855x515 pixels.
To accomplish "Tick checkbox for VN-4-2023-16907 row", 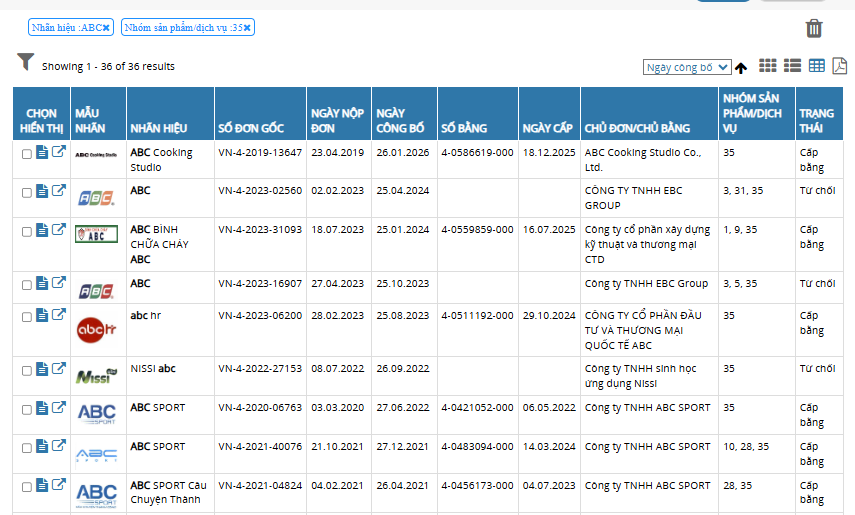I will pyautogui.click(x=26, y=285).
